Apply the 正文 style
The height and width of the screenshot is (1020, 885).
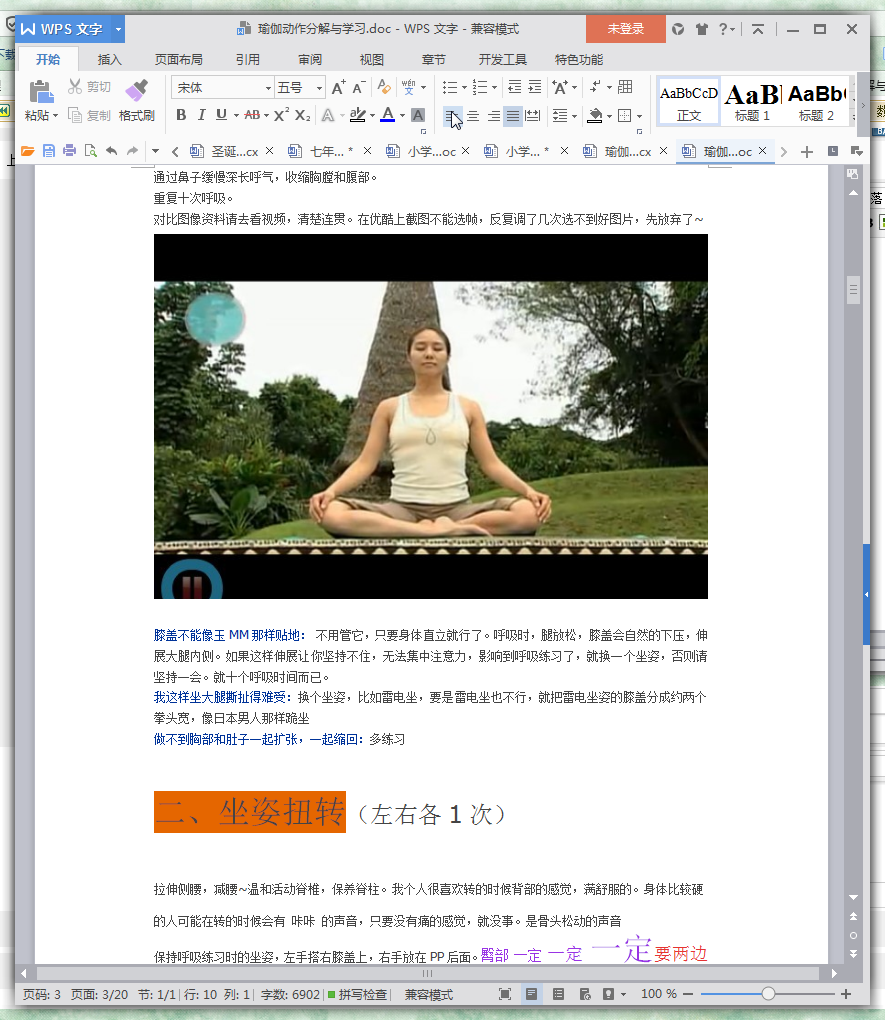[x=688, y=101]
